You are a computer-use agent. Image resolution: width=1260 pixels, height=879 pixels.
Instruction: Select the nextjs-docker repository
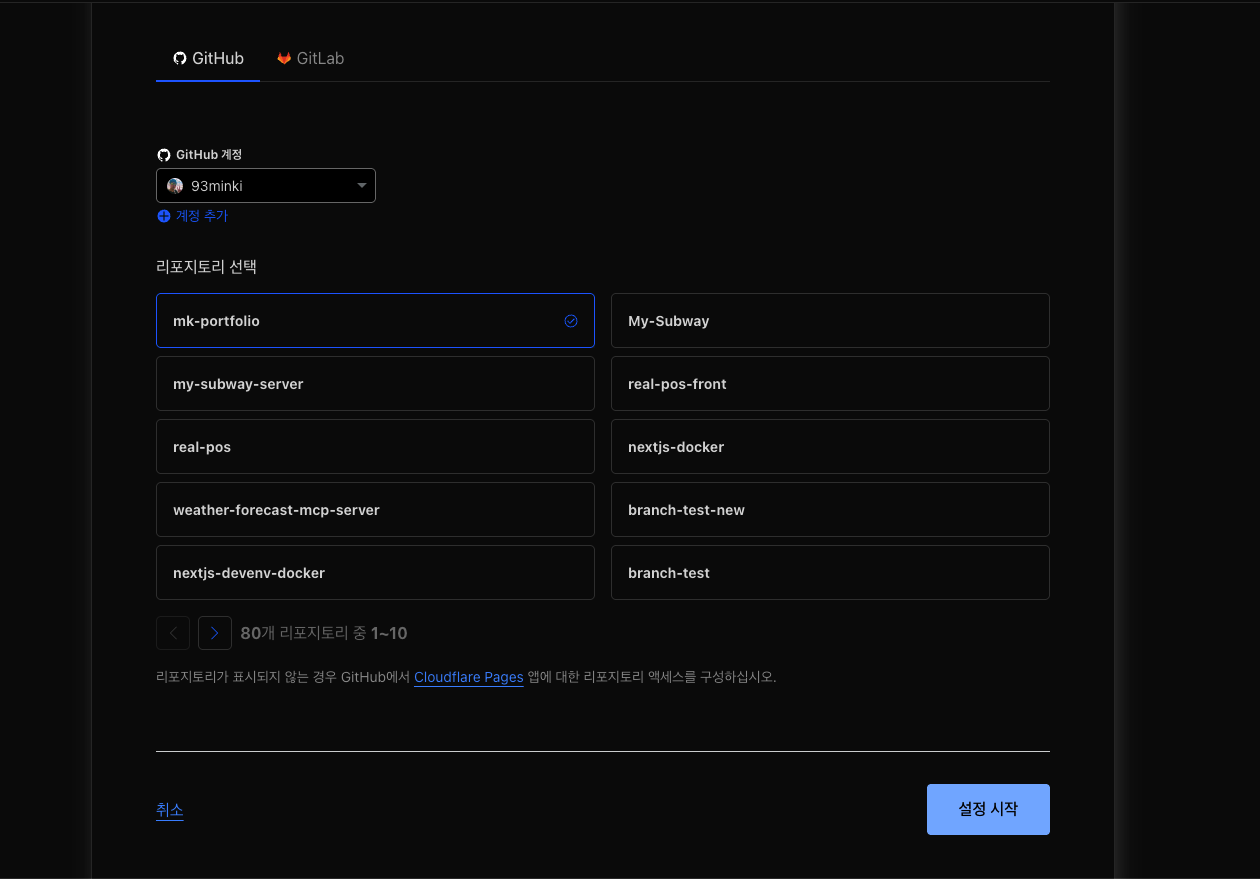830,447
